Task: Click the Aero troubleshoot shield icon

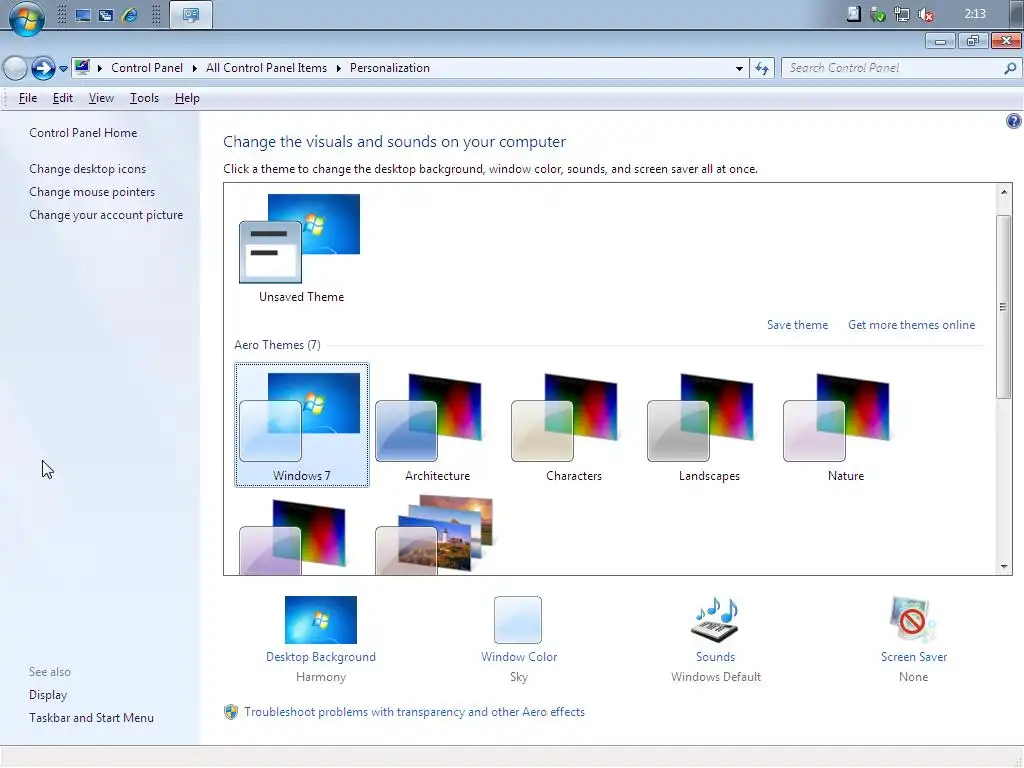Action: 231,712
